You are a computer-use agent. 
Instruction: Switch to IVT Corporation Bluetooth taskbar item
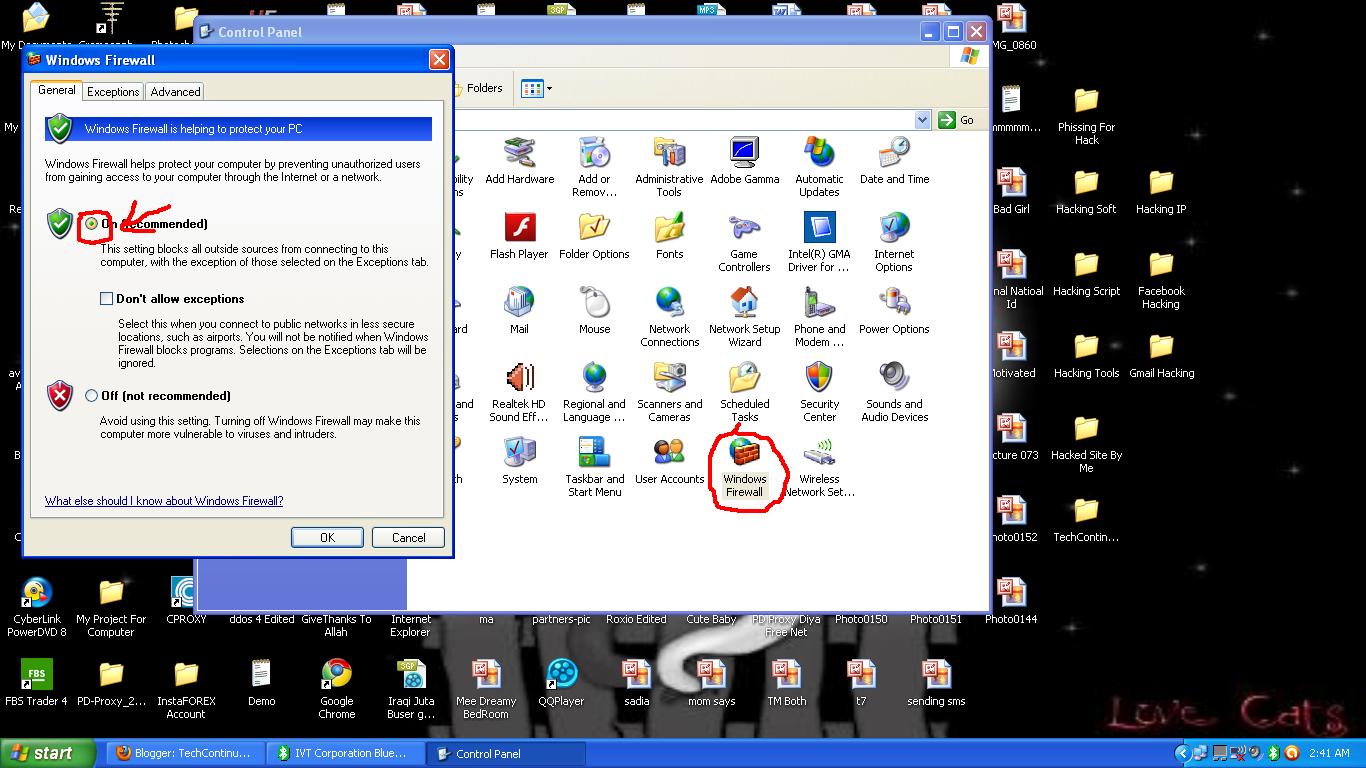[344, 754]
